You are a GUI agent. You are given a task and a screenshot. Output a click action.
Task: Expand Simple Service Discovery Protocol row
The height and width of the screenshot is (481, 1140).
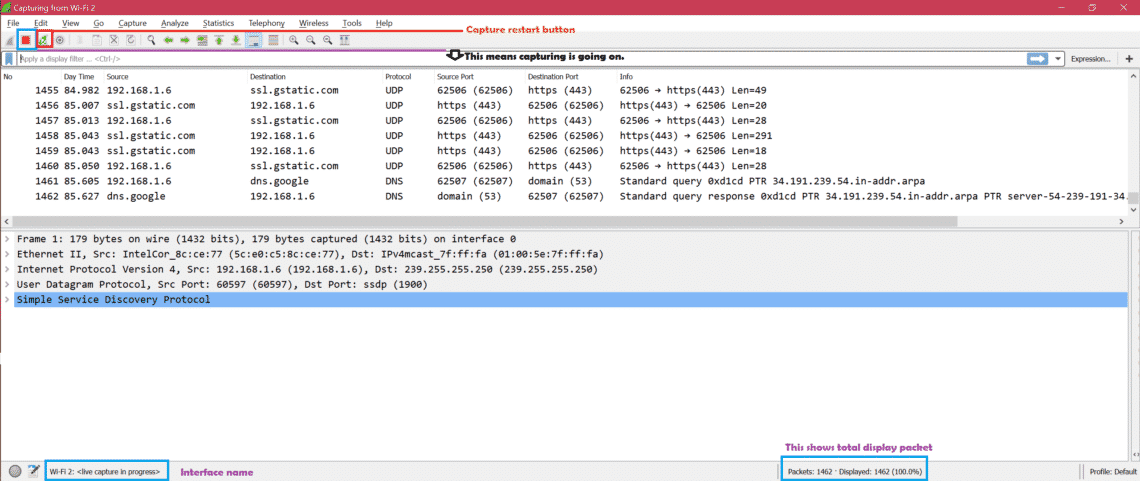(x=6, y=299)
